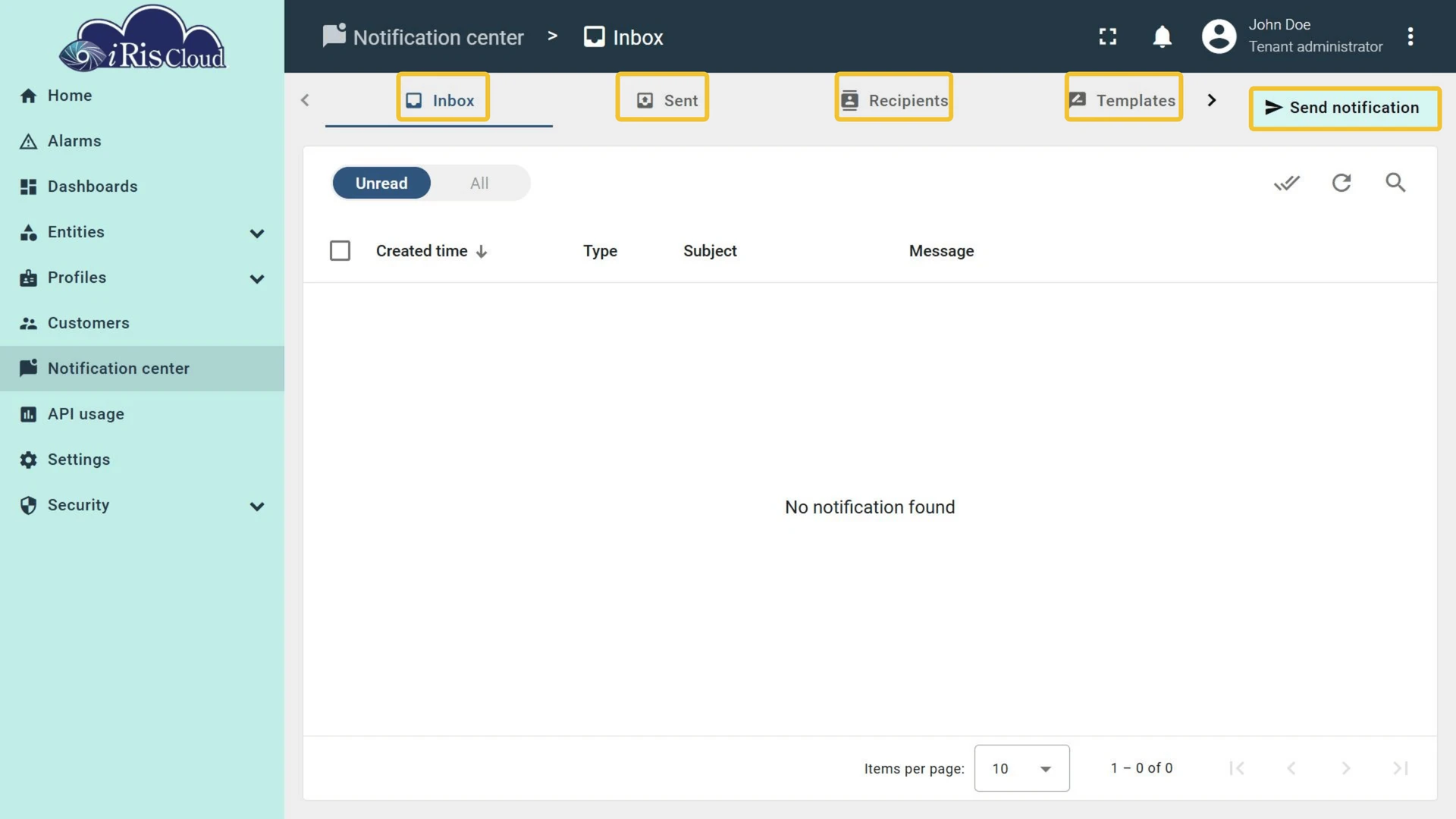Click Inbox breadcrumb
This screenshot has height=819, width=1456.
tap(623, 37)
